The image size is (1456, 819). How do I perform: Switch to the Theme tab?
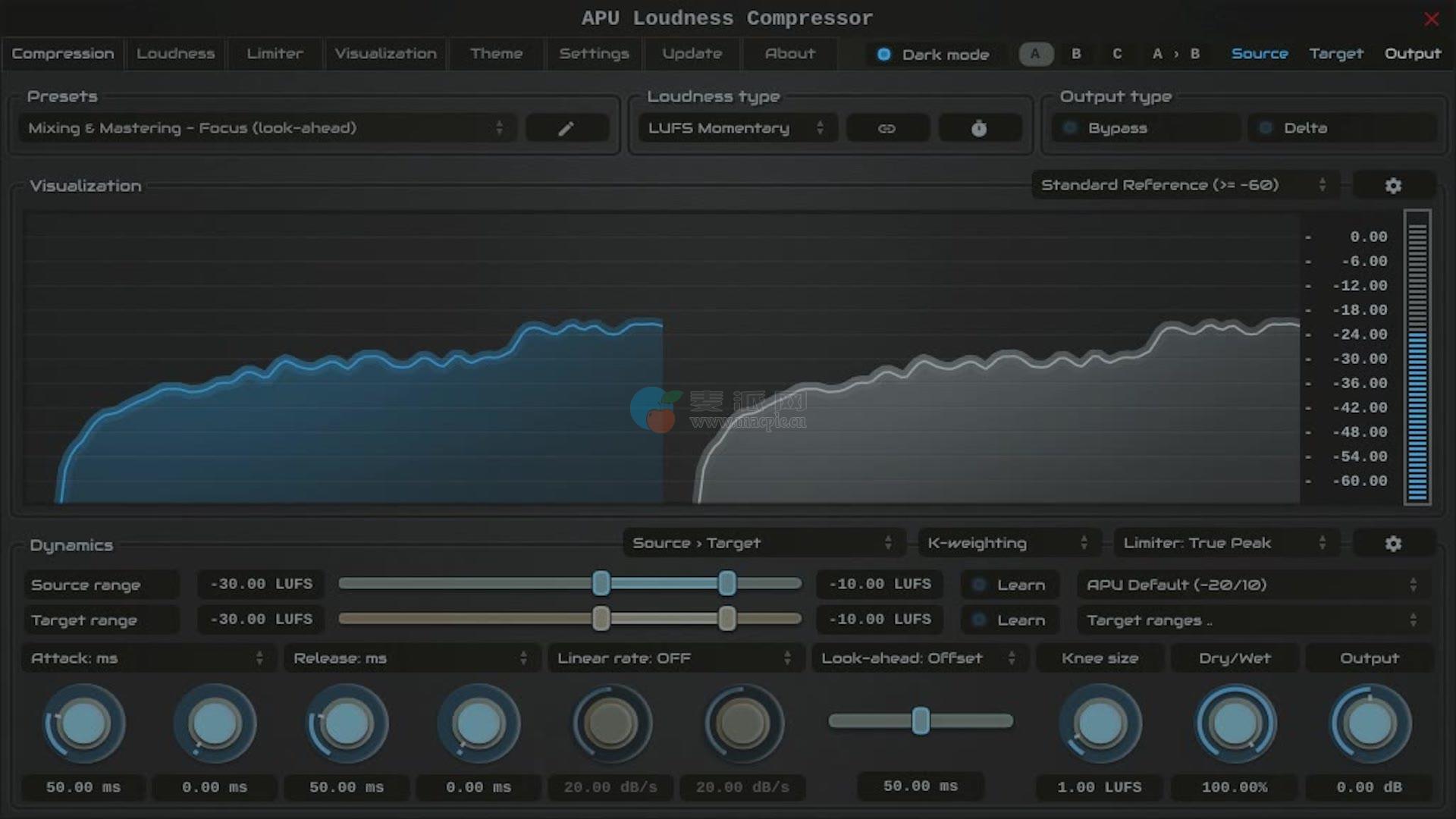tap(497, 54)
